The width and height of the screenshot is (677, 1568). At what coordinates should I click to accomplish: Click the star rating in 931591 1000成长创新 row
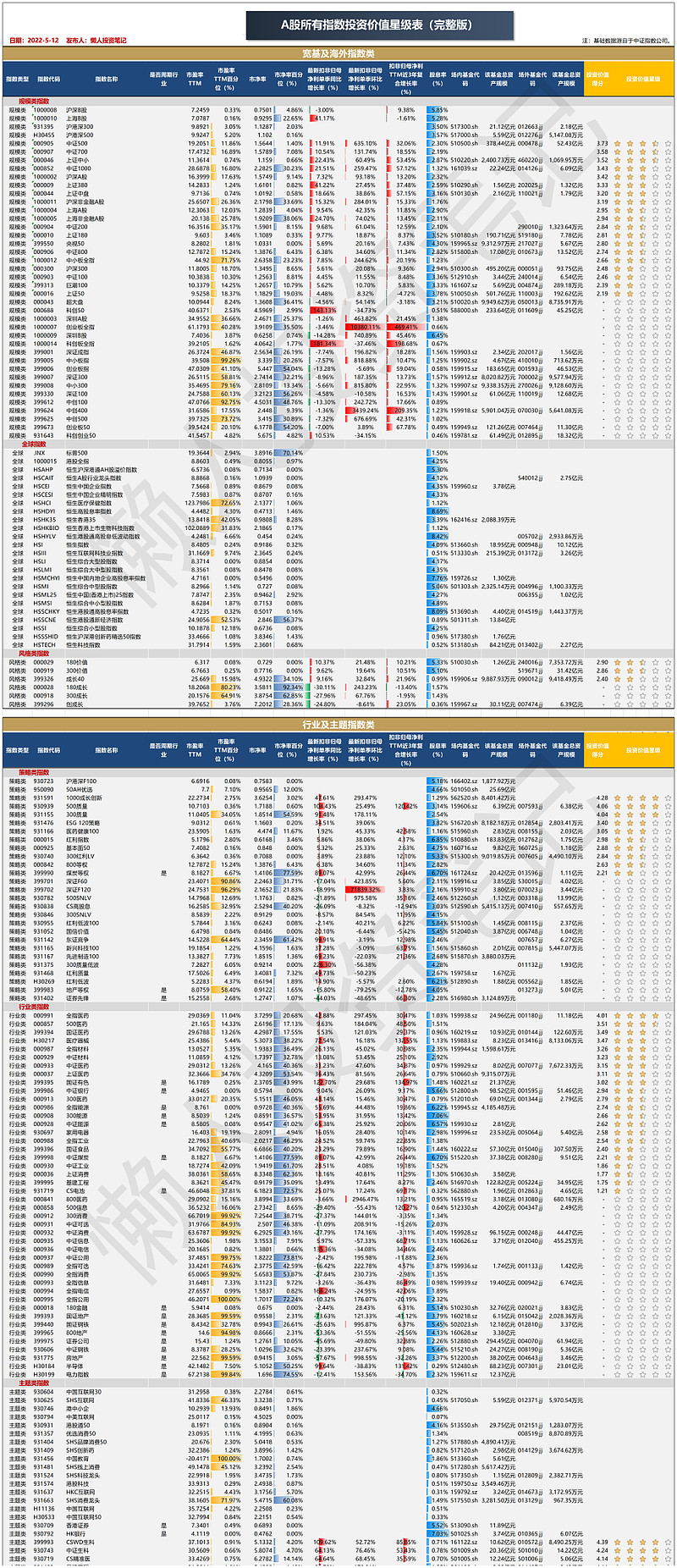(641, 798)
